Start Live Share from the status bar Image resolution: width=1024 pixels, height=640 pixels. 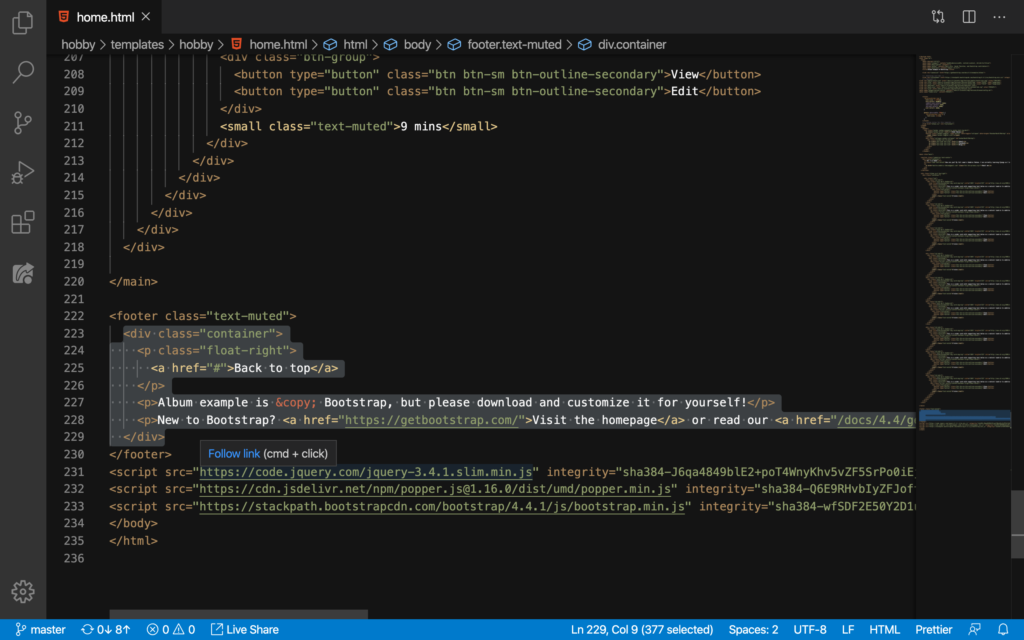(245, 630)
